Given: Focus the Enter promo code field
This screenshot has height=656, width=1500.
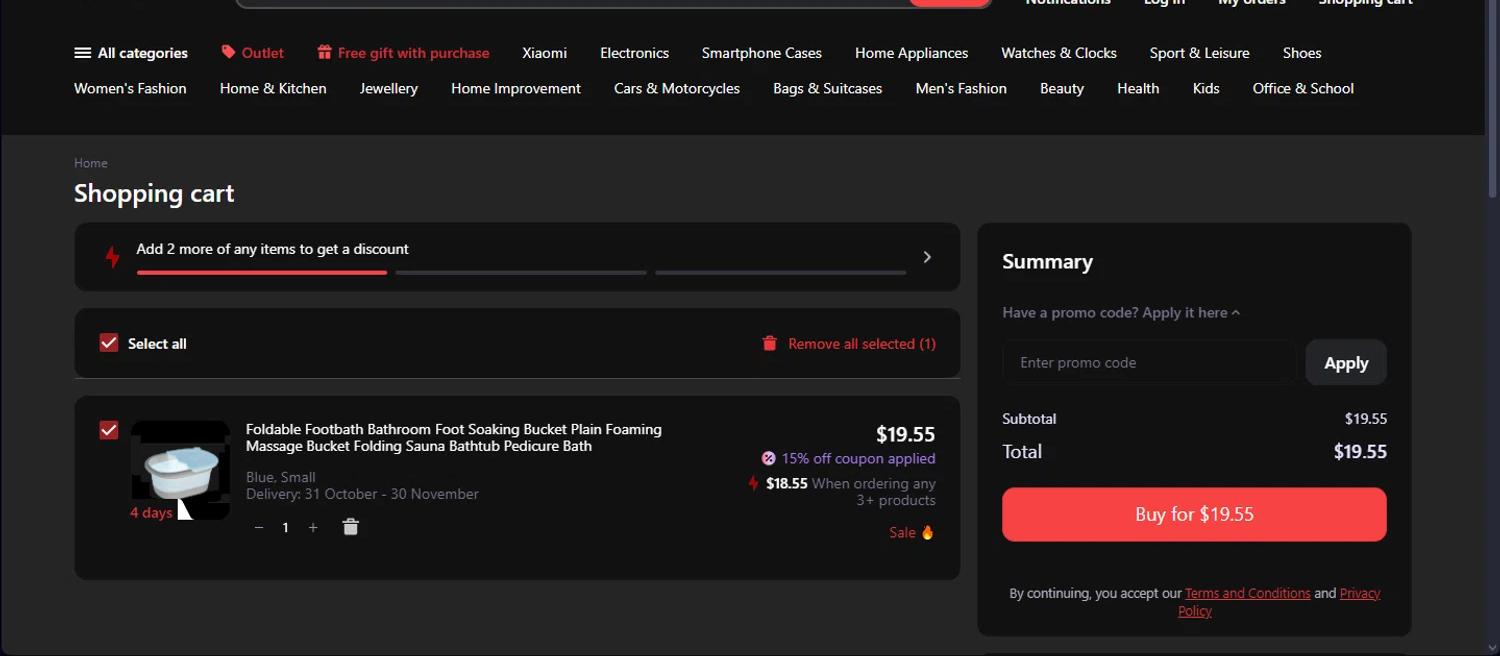Looking at the screenshot, I should pos(1149,363).
